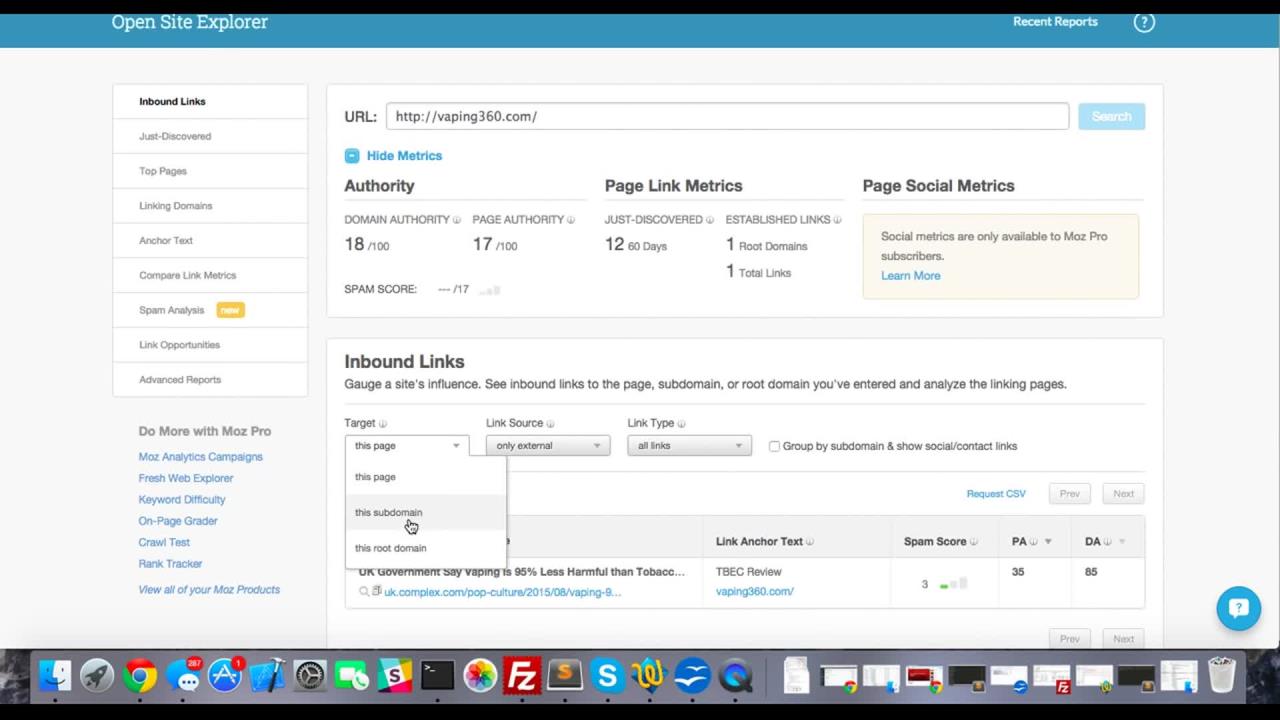Click the Search button

1111,117
